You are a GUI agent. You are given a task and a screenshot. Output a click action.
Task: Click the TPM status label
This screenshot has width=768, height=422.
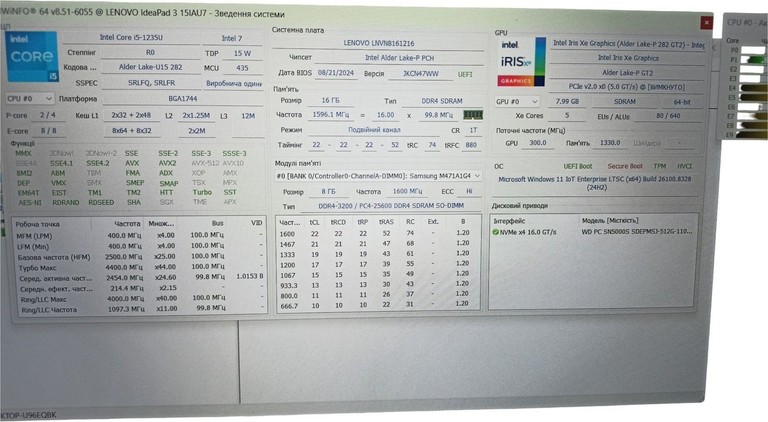[x=660, y=166]
